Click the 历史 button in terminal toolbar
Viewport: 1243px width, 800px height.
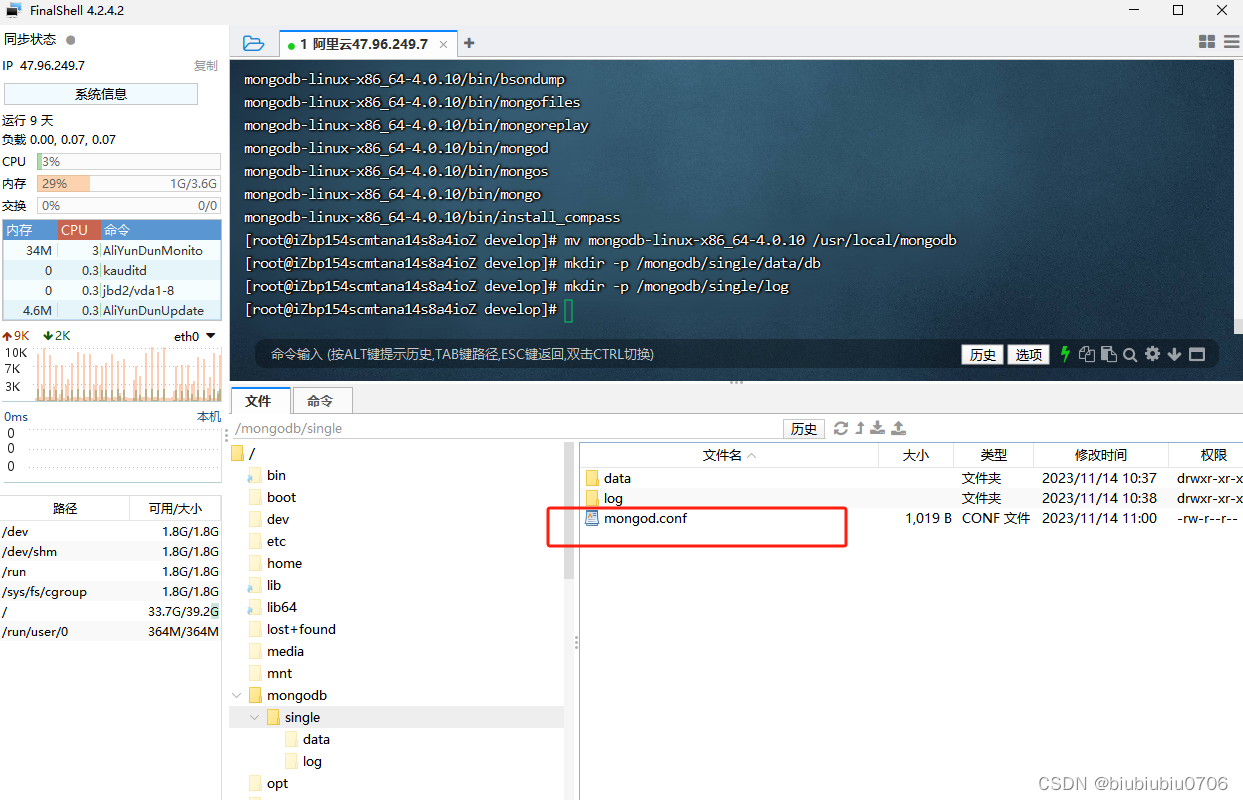[981, 353]
